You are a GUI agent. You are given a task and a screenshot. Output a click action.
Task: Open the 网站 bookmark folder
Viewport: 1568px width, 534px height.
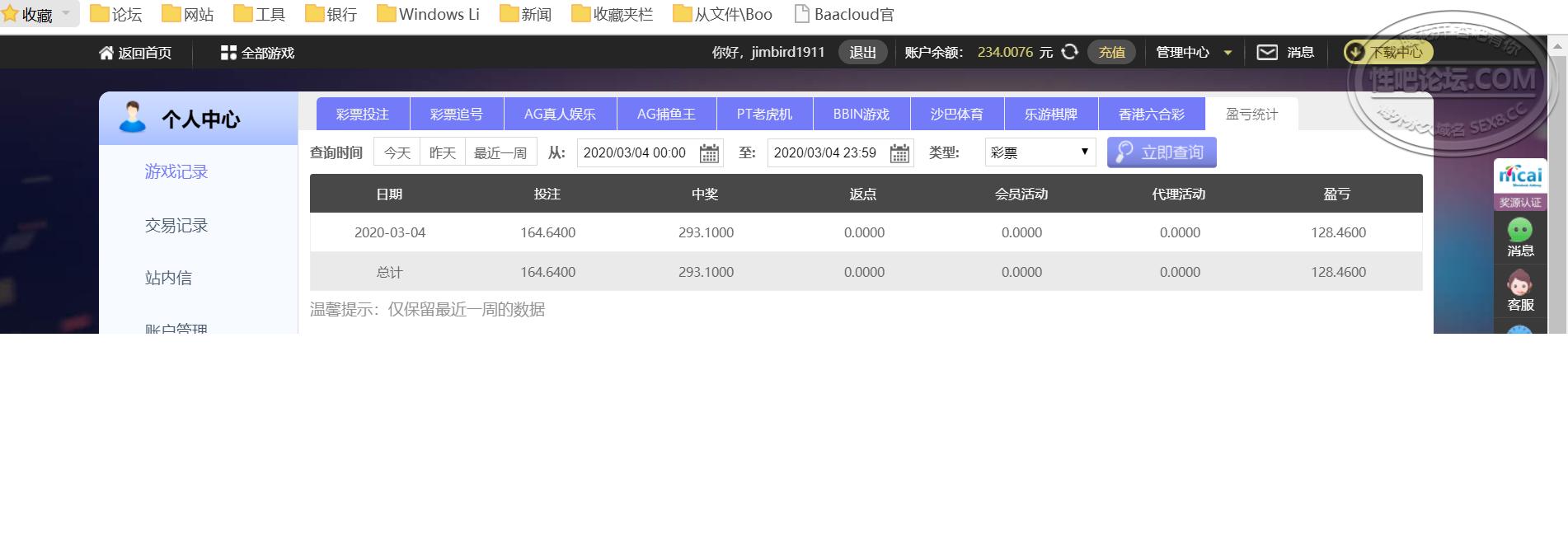187,14
